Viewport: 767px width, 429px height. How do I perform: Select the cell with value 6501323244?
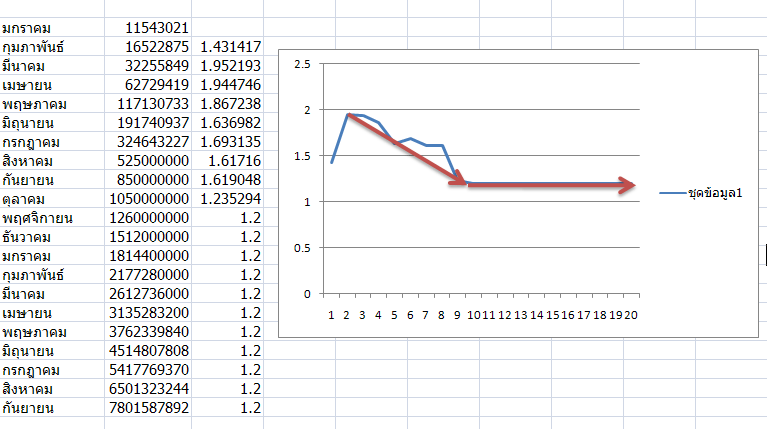pos(148,389)
